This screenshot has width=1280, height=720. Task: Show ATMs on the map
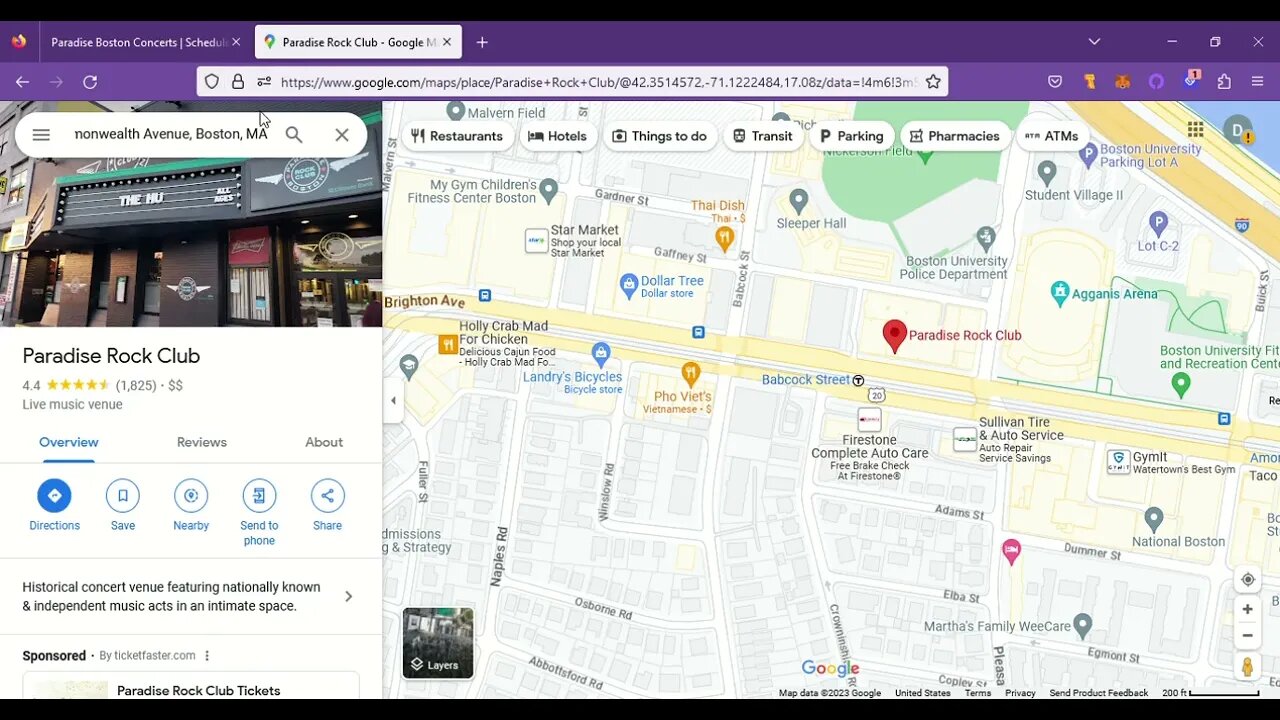coord(1052,136)
